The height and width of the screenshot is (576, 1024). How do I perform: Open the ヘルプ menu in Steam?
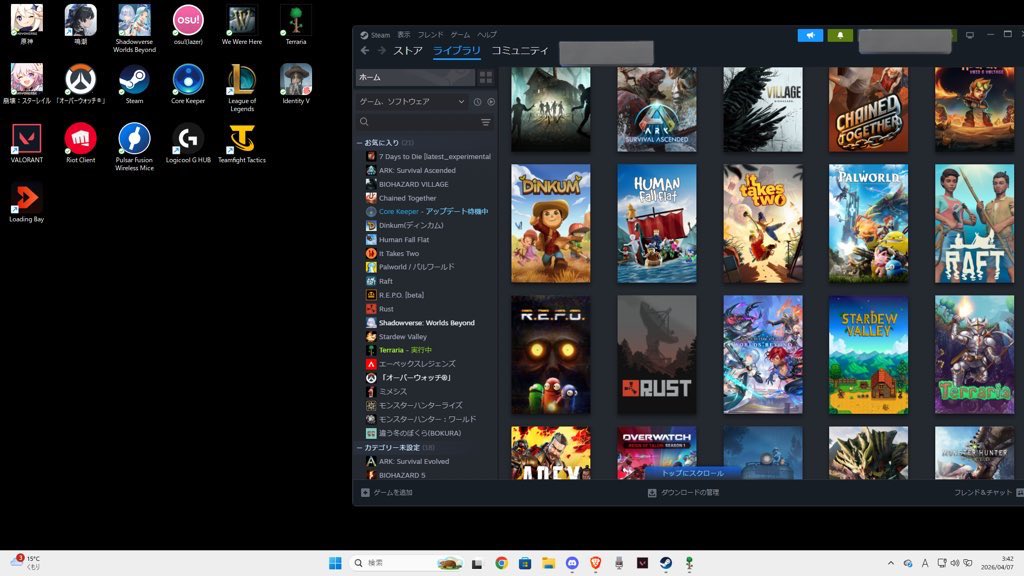(487, 35)
